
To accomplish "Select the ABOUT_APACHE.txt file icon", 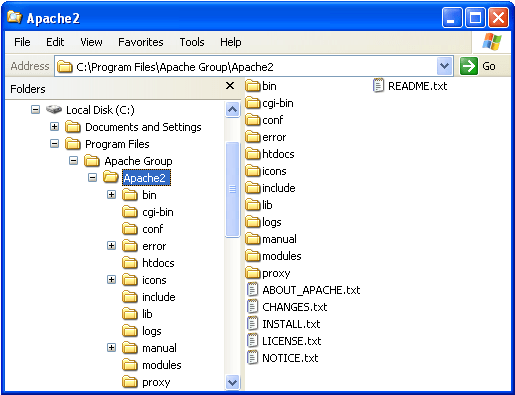I will tap(253, 289).
